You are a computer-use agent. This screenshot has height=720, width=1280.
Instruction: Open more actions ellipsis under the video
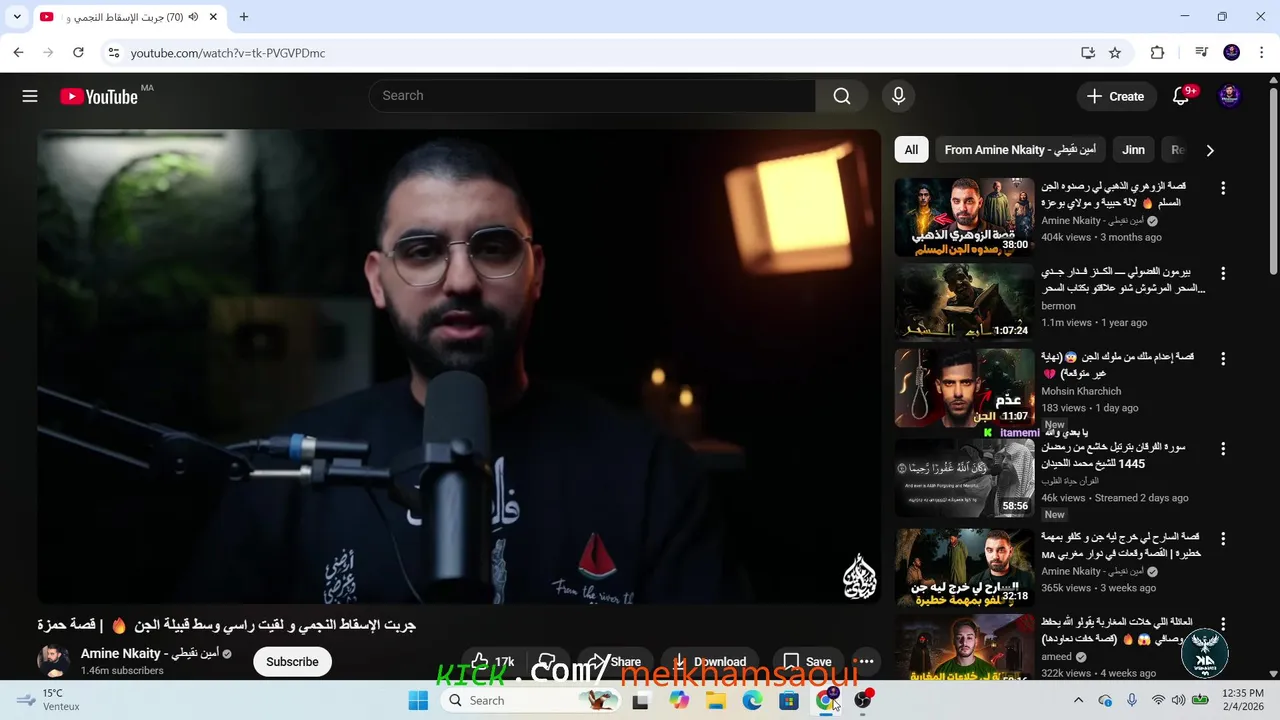[866, 662]
